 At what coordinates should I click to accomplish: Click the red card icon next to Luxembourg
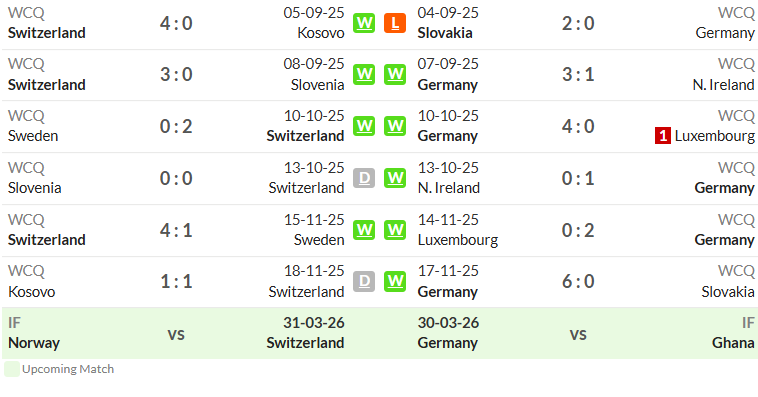(663, 136)
